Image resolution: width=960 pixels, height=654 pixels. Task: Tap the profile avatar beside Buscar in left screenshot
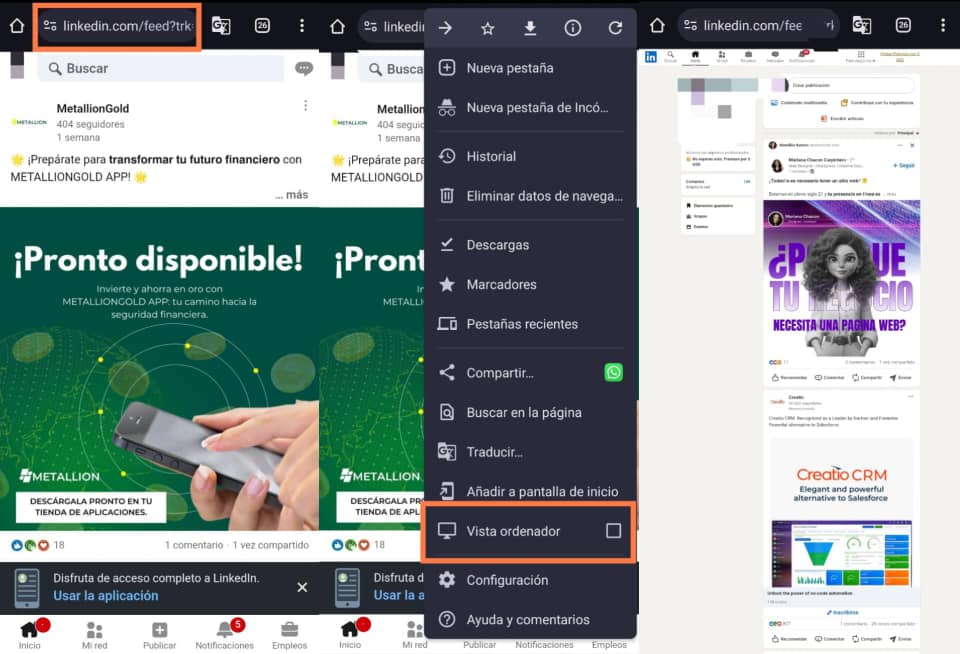(17, 66)
